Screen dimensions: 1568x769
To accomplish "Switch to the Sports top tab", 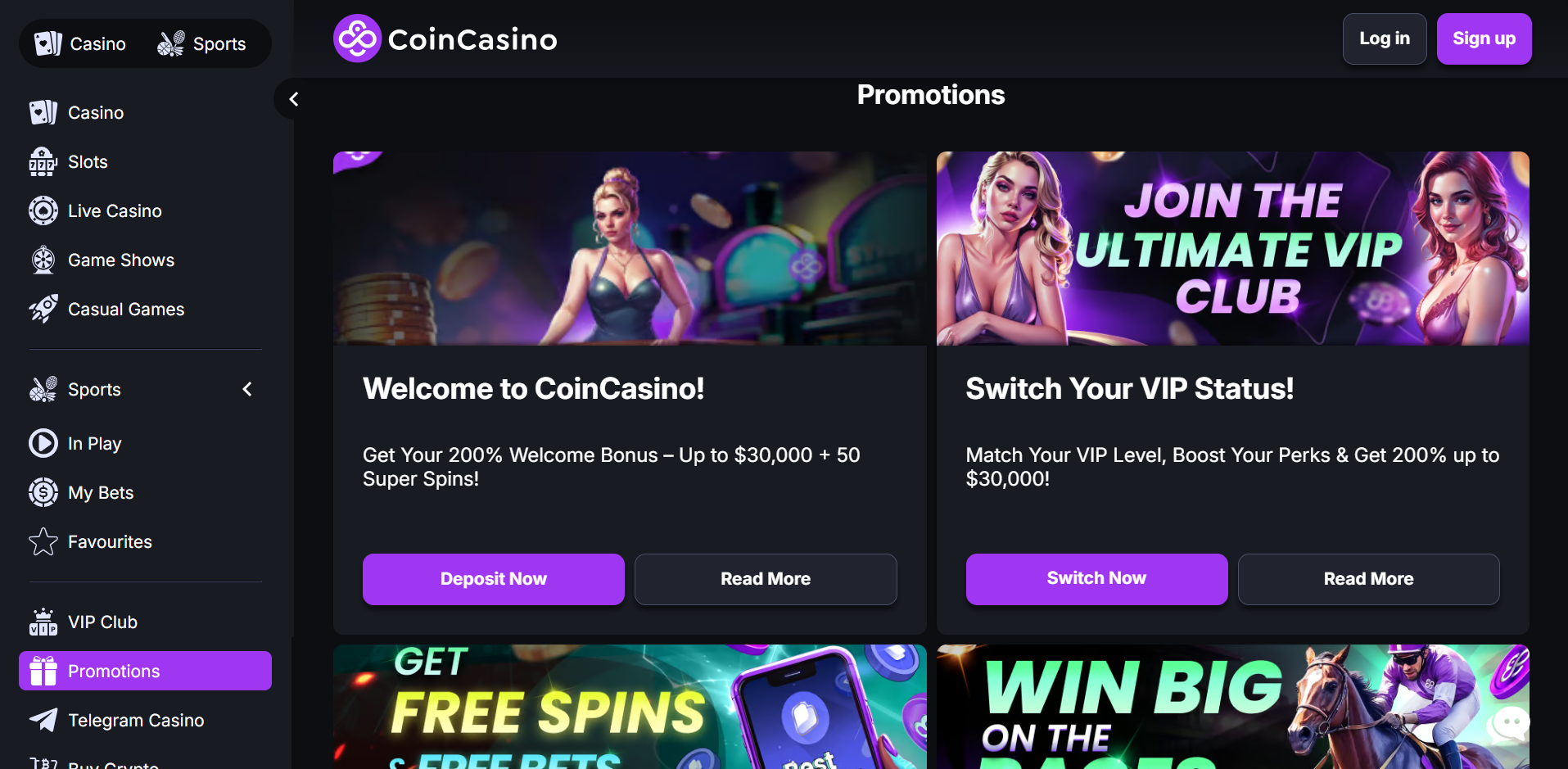I will tap(202, 43).
